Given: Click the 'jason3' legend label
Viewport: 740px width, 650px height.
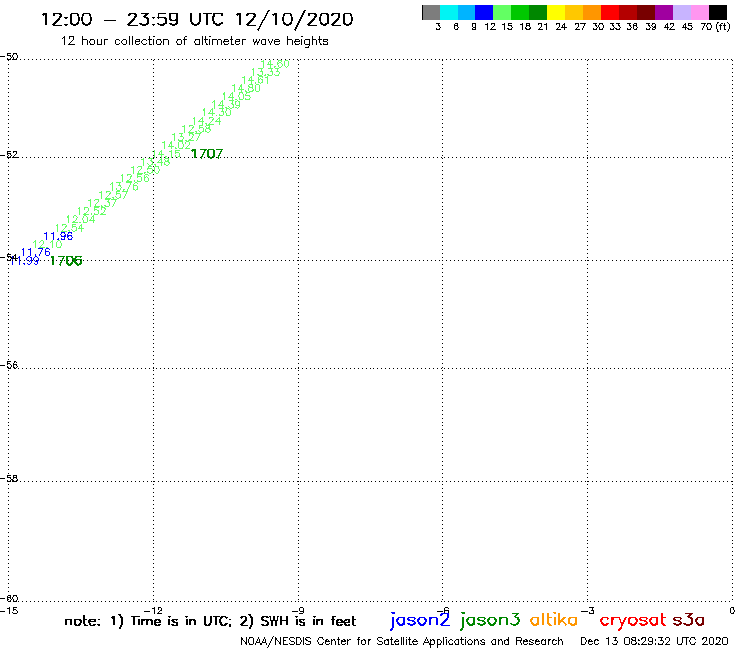Looking at the screenshot, I should [490, 620].
